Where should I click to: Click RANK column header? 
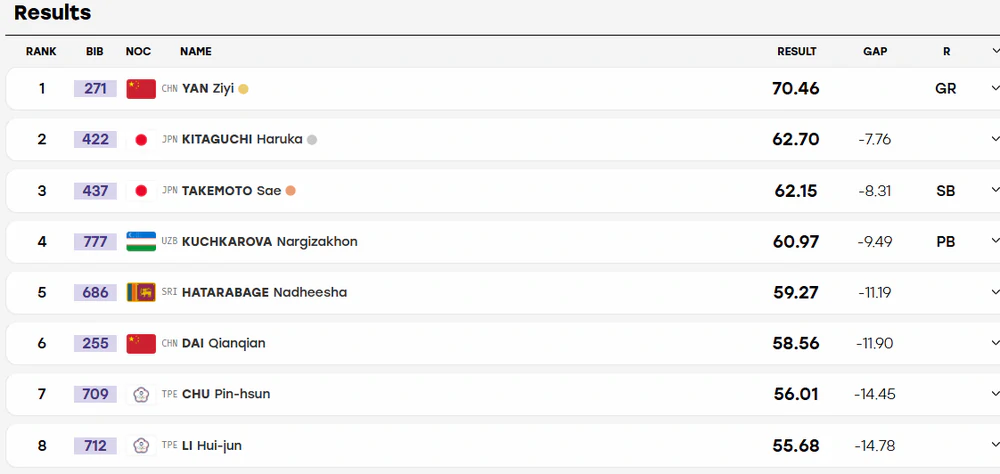tap(41, 52)
